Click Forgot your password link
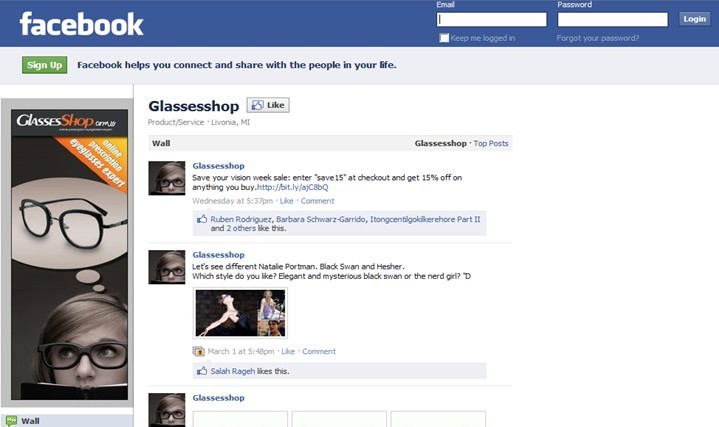719x427 pixels. point(597,38)
